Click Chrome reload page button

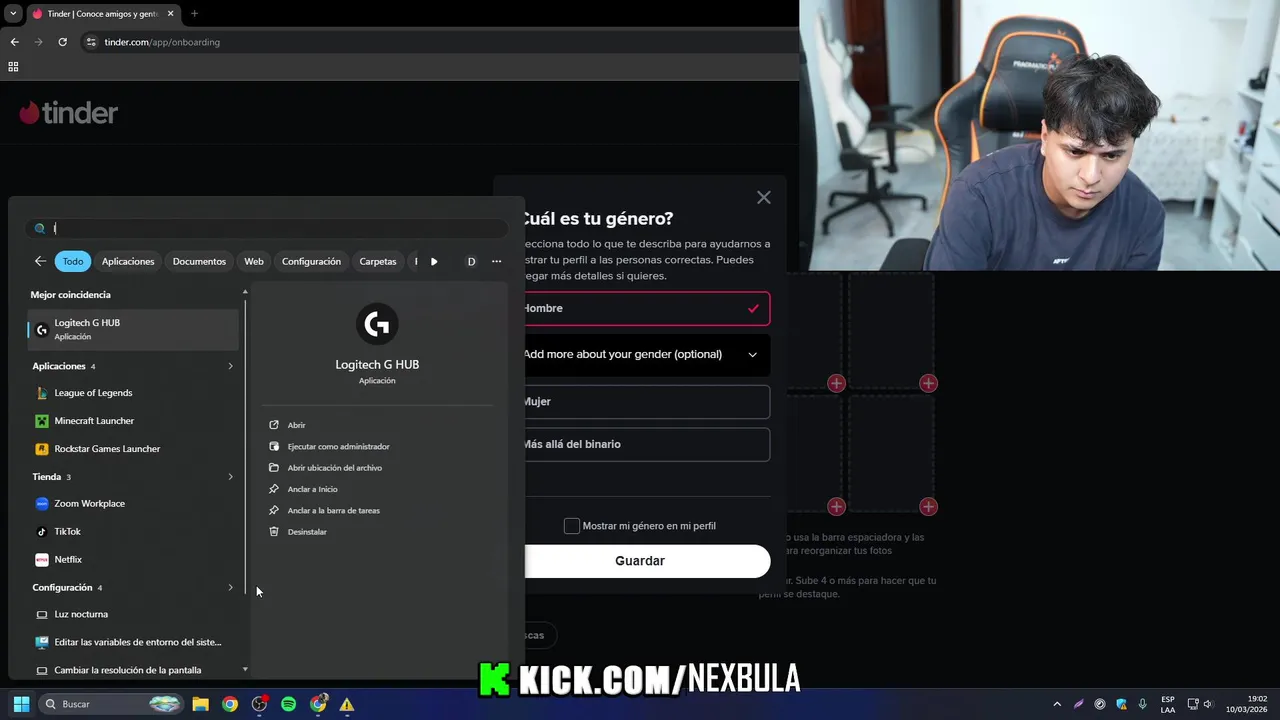[62, 42]
